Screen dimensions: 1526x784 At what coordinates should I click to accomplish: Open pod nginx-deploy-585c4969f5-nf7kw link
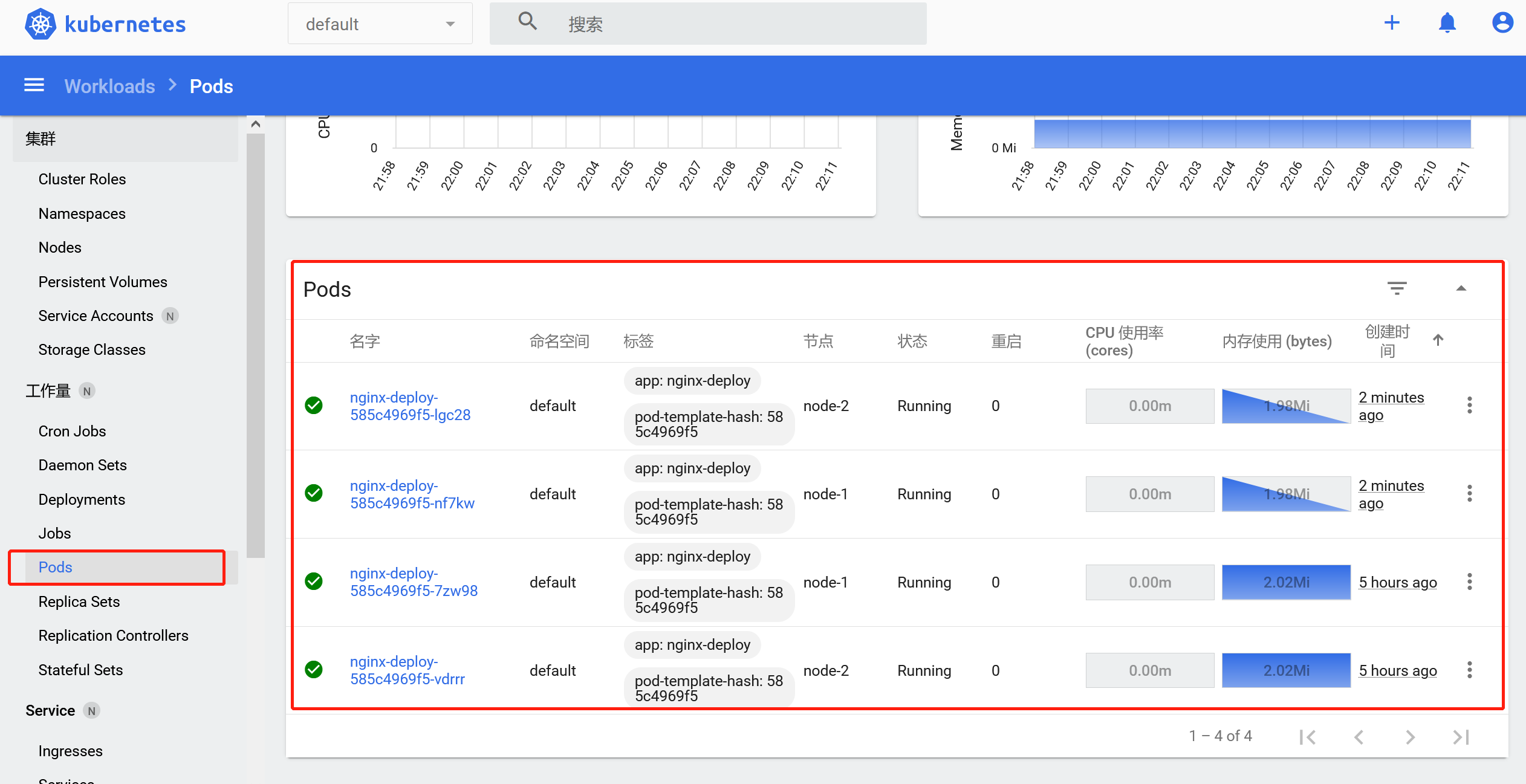(412, 494)
